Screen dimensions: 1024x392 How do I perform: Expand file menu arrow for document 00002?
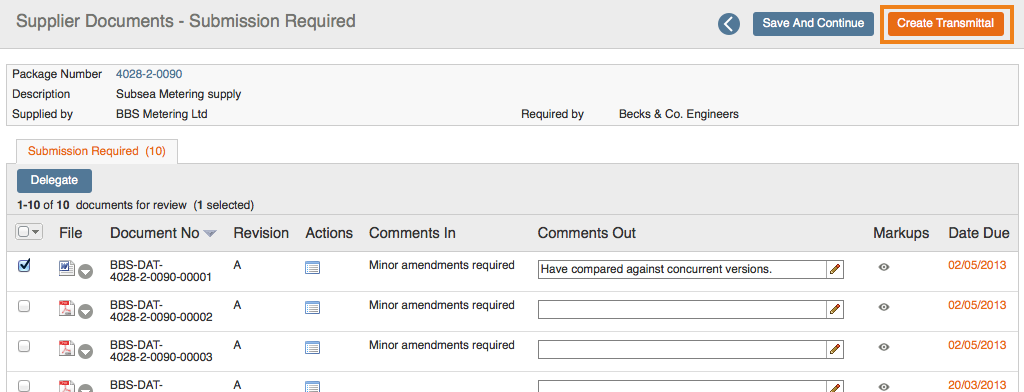pos(86,312)
